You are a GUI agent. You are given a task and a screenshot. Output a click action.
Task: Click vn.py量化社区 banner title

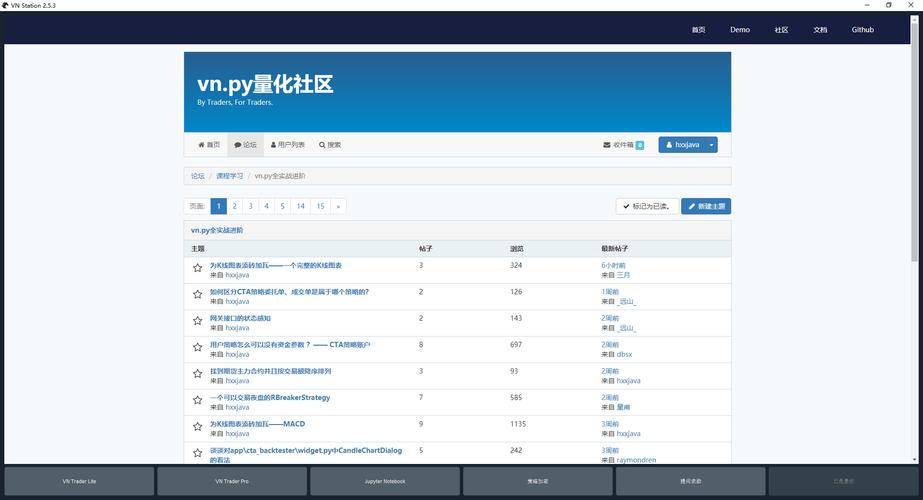265,84
